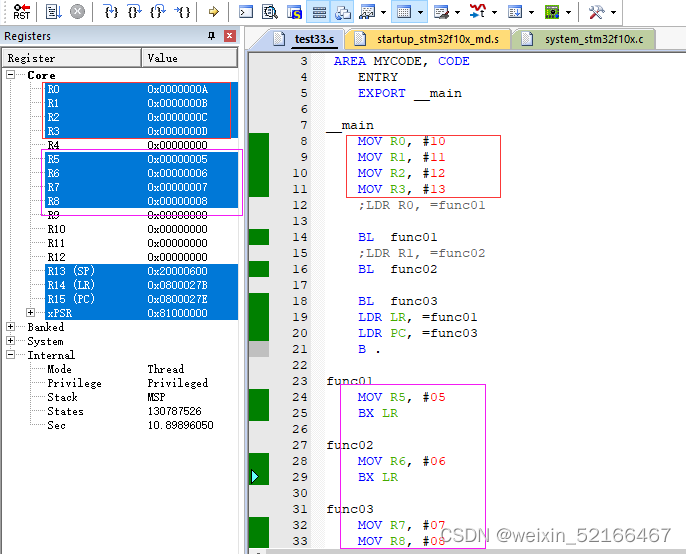Select the Sec row value 10.89896050
This screenshot has width=686, height=554.
pos(180,425)
